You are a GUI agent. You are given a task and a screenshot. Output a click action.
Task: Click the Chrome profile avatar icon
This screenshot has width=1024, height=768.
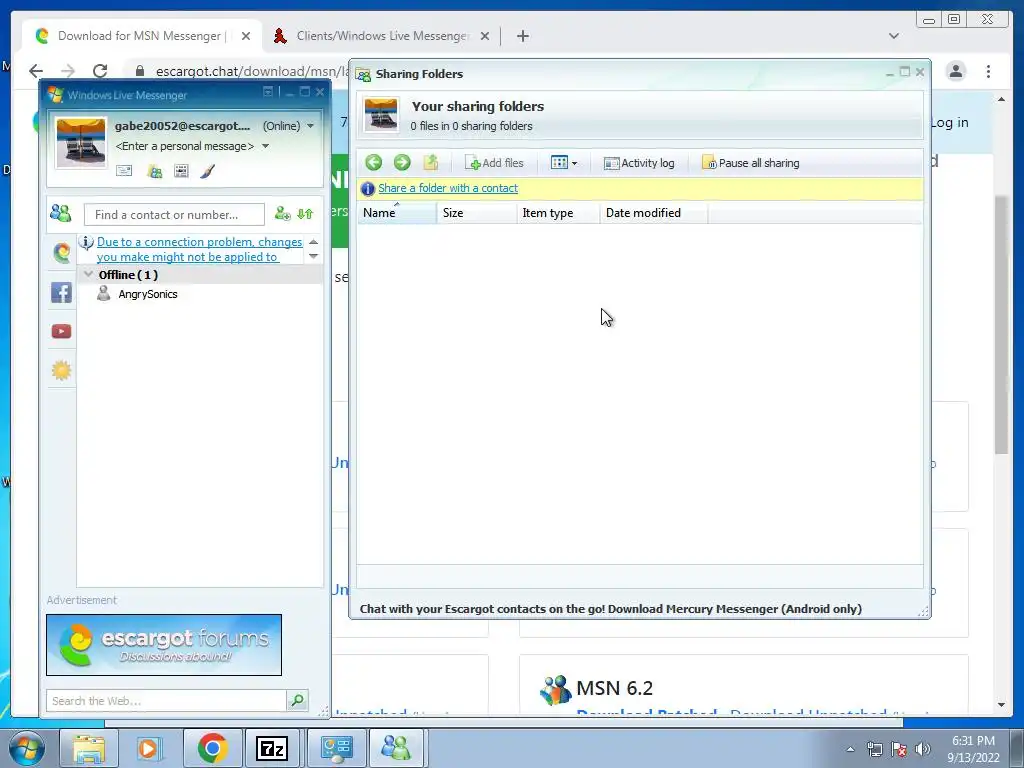[956, 71]
